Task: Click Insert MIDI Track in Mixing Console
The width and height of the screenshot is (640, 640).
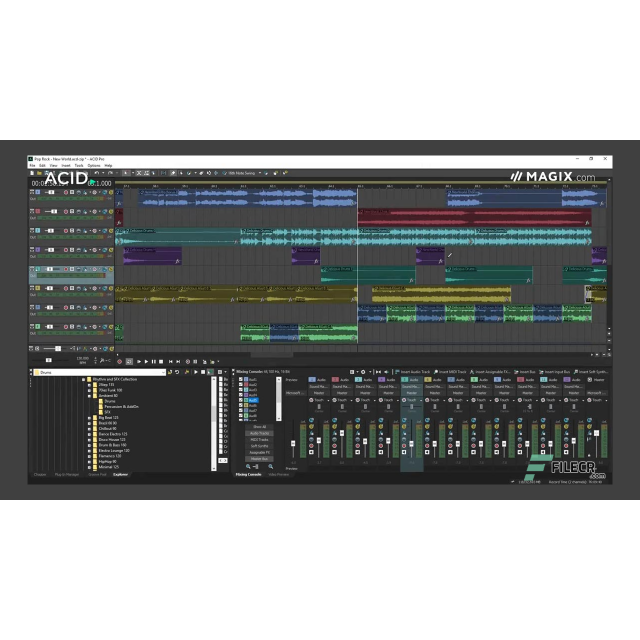Action: point(452,372)
